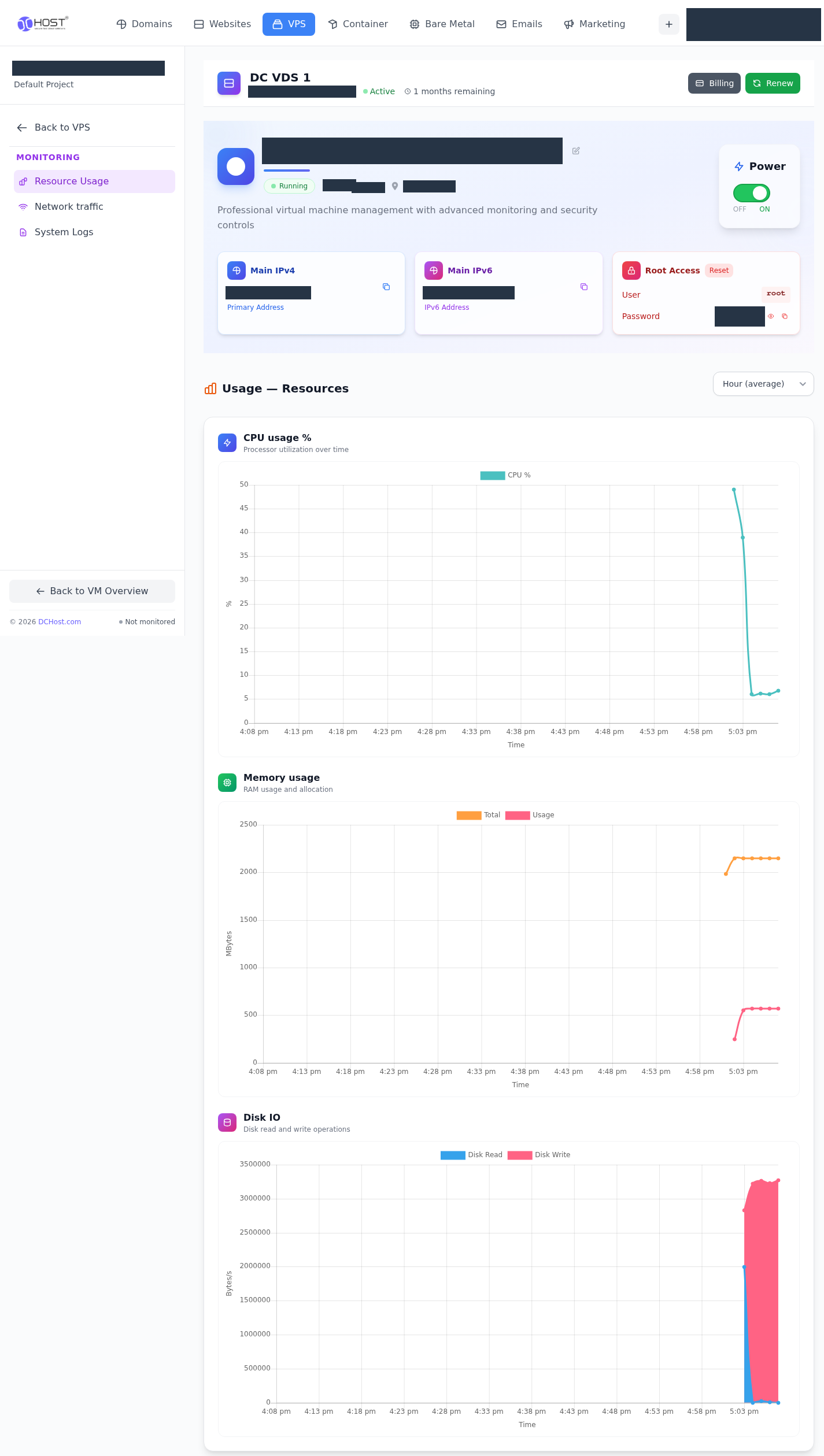824x1456 pixels.
Task: Copy the root password
Action: [785, 316]
